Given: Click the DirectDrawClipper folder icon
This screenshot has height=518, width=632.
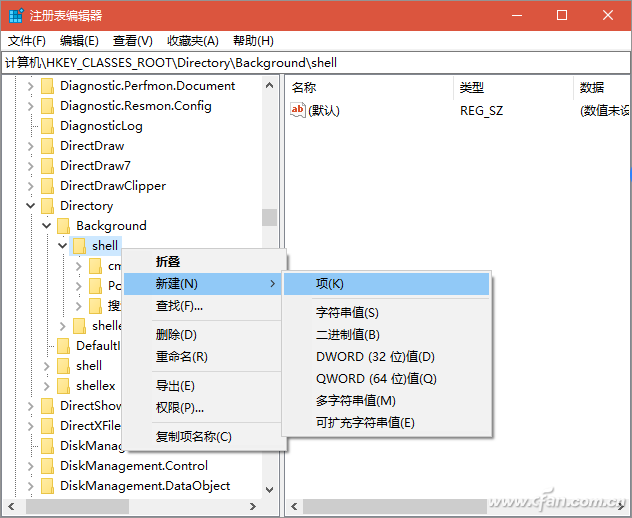Looking at the screenshot, I should click(x=48, y=186).
